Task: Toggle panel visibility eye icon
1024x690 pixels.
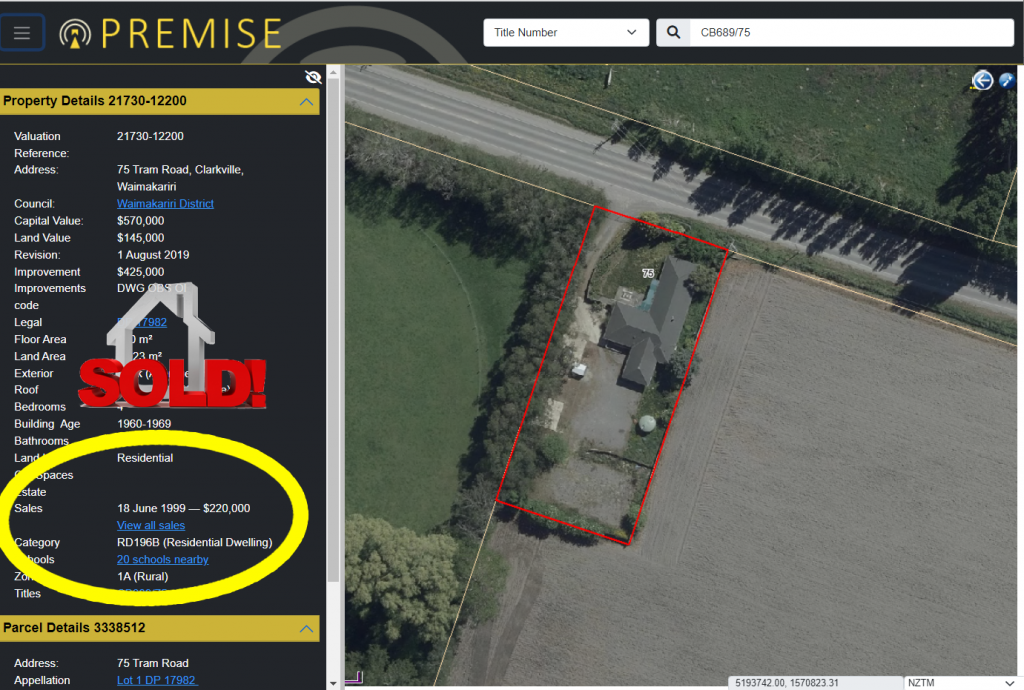Action: click(313, 78)
